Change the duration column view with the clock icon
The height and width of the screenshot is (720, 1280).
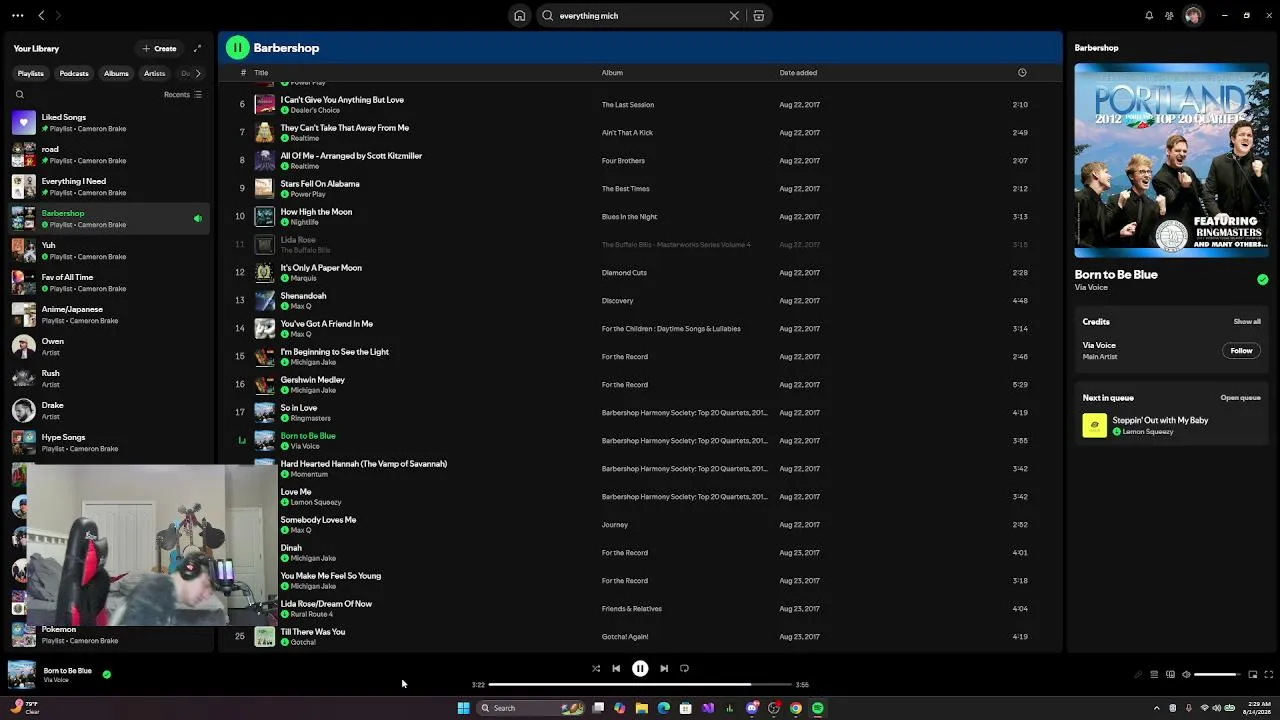tap(1021, 73)
